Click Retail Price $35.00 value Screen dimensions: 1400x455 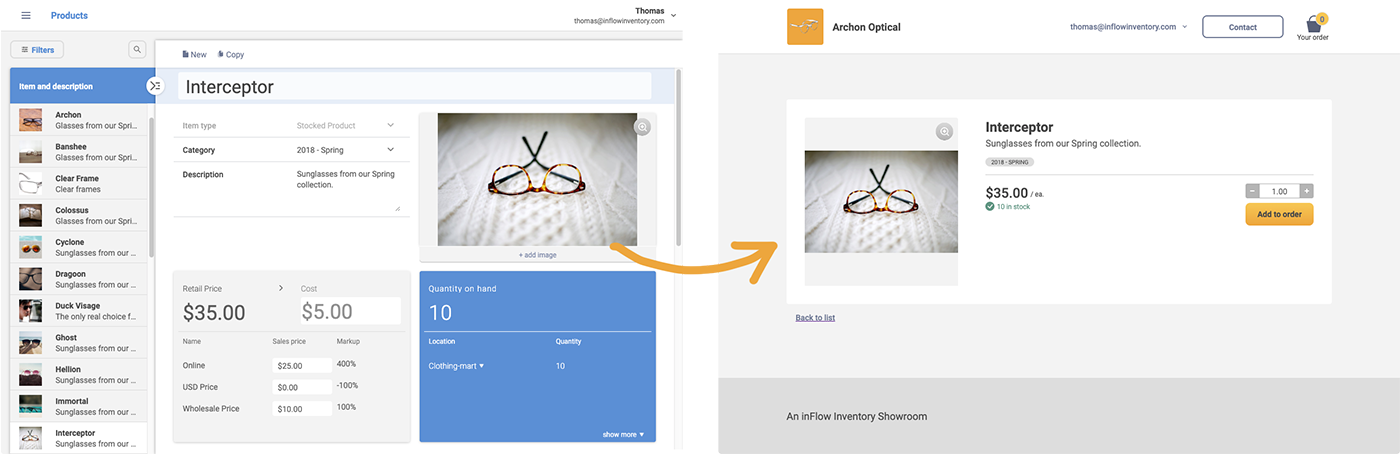pyautogui.click(x=214, y=313)
